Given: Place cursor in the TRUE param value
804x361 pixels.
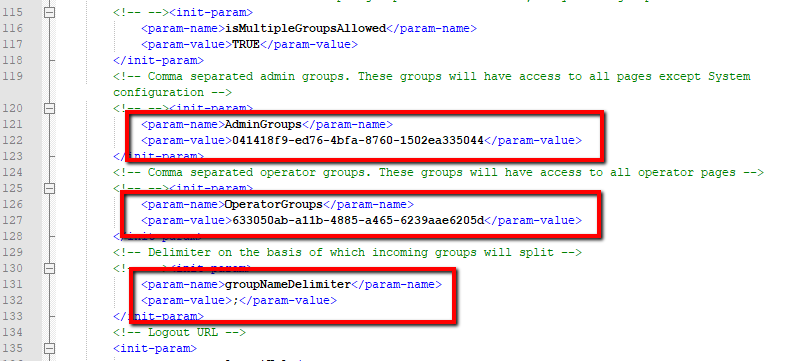Looking at the screenshot, I should click(x=246, y=45).
